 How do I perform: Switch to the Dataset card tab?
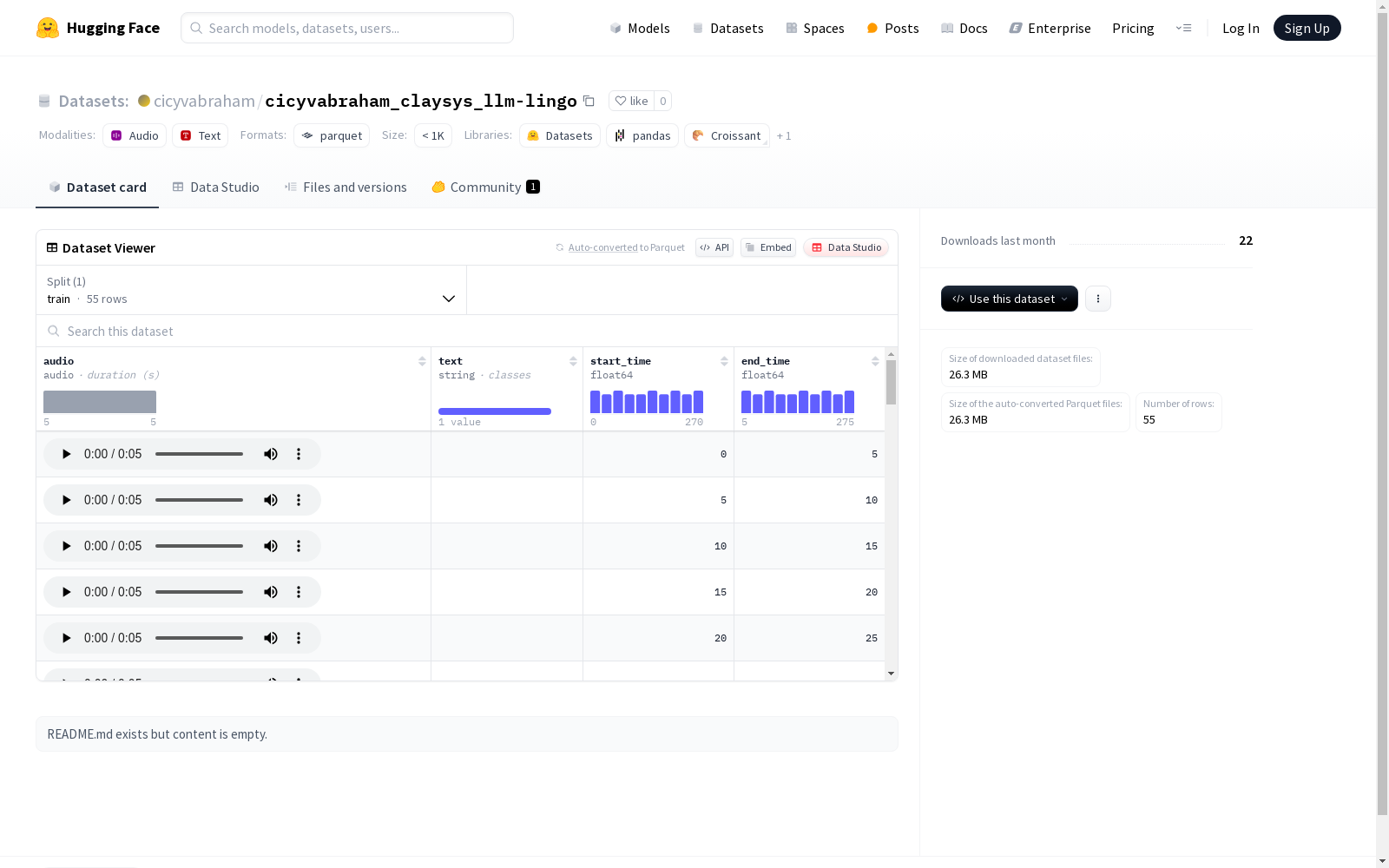(97, 187)
